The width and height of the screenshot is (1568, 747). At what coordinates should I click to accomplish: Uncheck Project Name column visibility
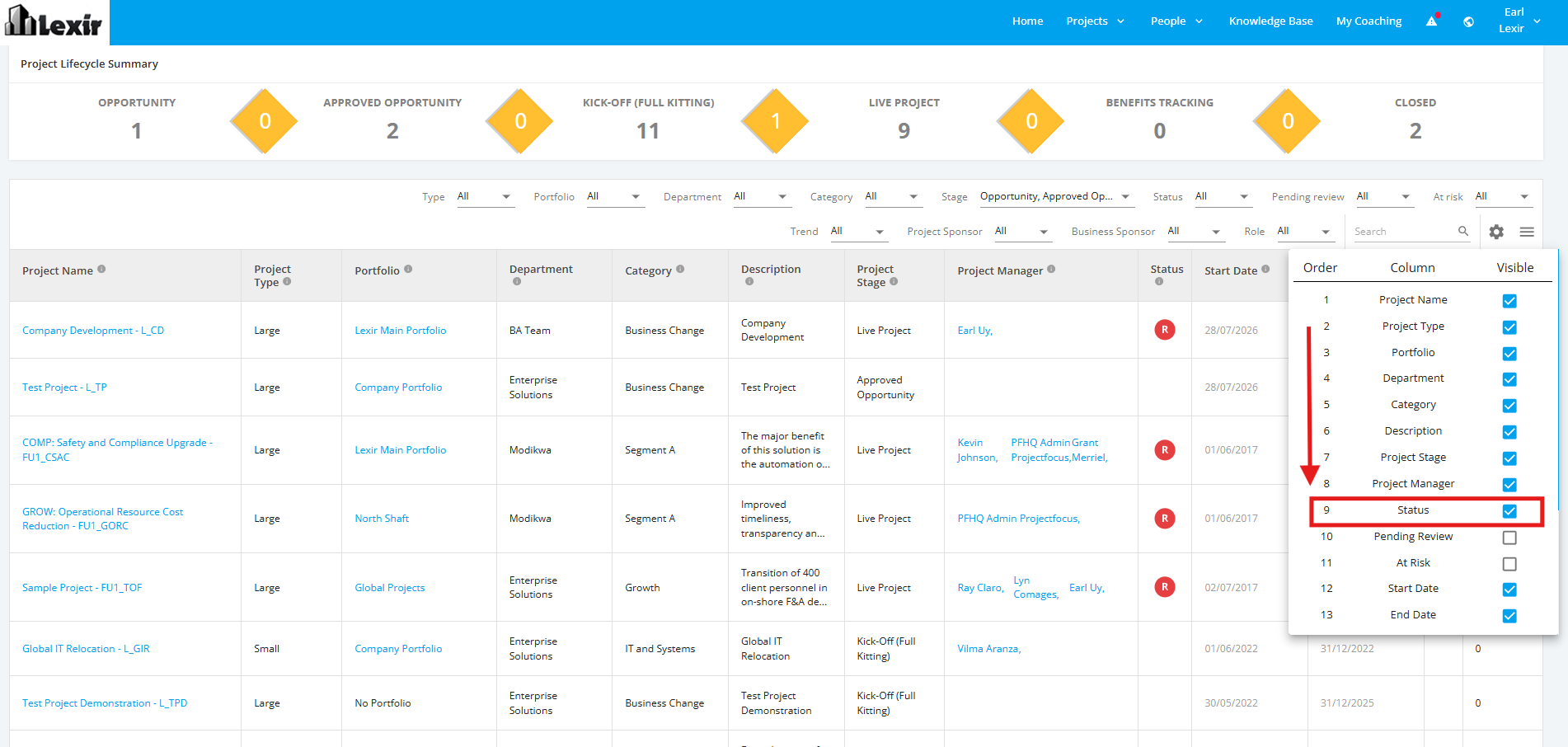(x=1509, y=301)
